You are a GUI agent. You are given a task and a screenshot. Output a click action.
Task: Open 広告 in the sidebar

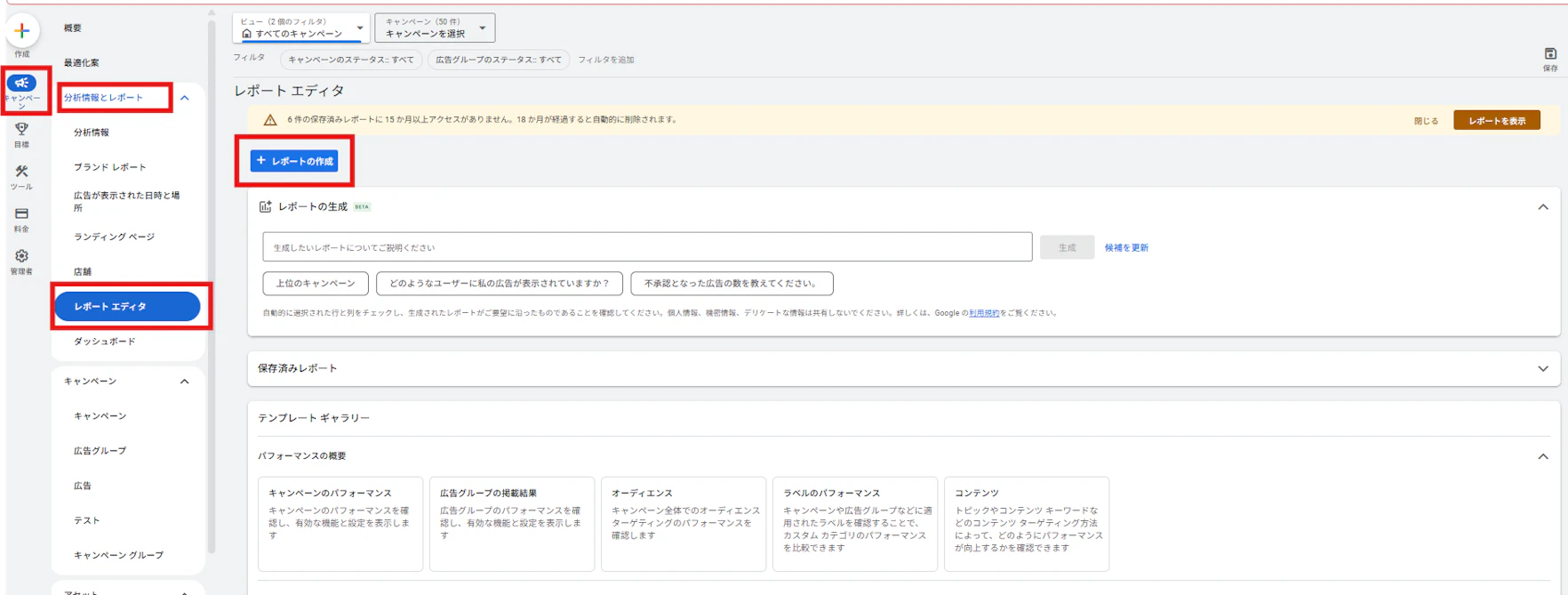click(x=83, y=486)
